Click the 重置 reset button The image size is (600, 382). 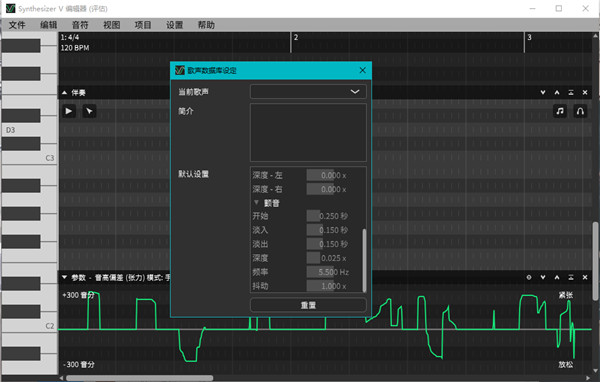[308, 305]
